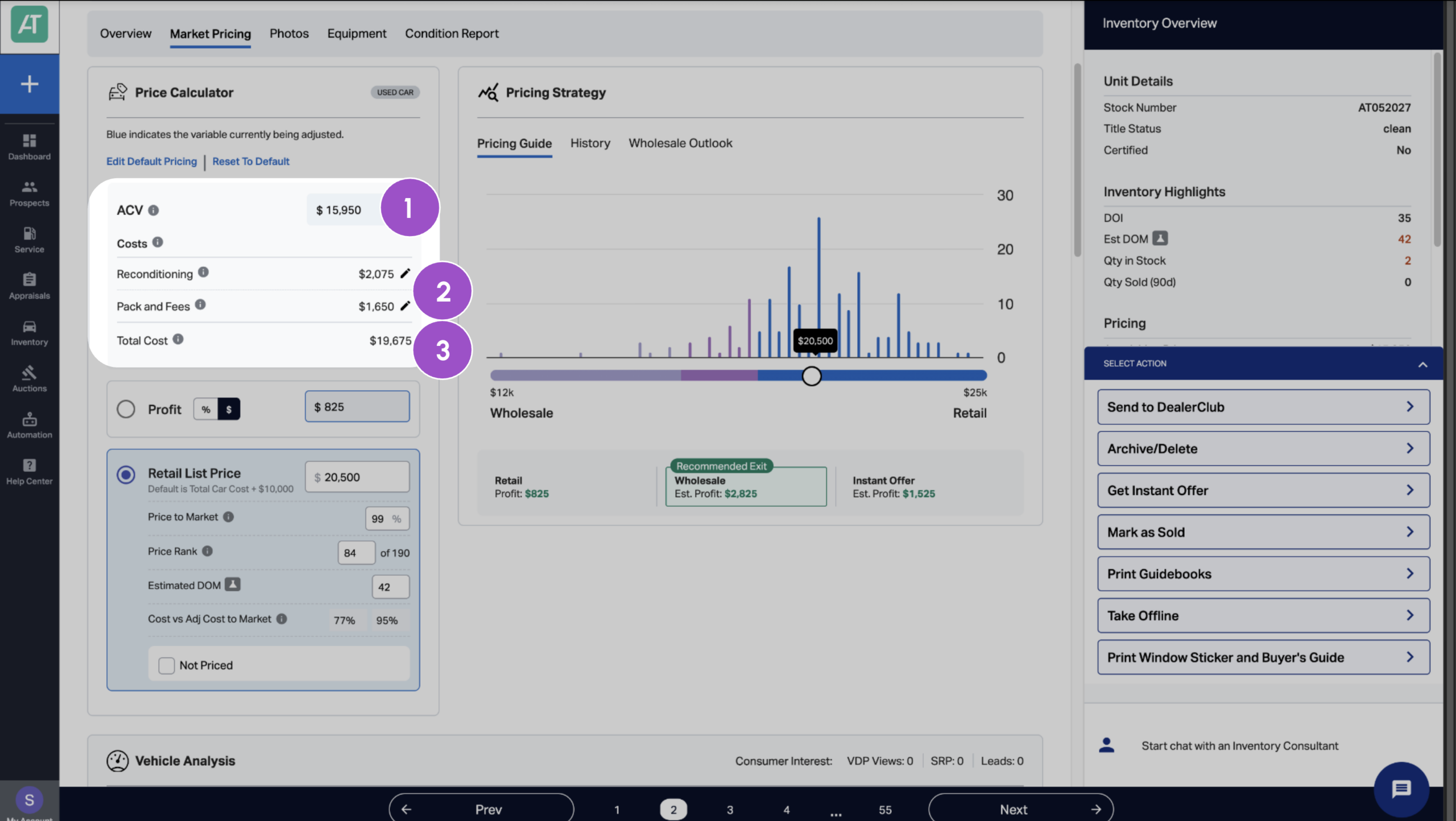Viewport: 1456px width, 821px height.
Task: Open the Wholesale Outlook tab
Action: click(680, 143)
